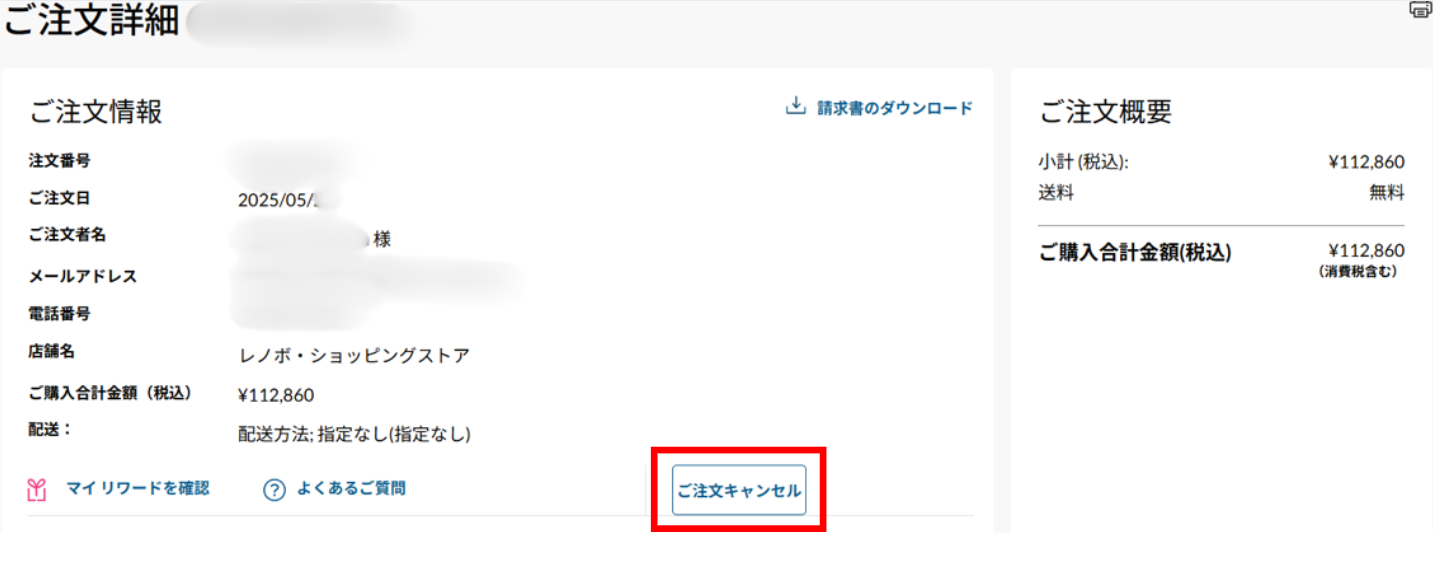The image size is (1433, 563).
Task: Click the 小計 (税込) amount in summary
Action: [1366, 163]
